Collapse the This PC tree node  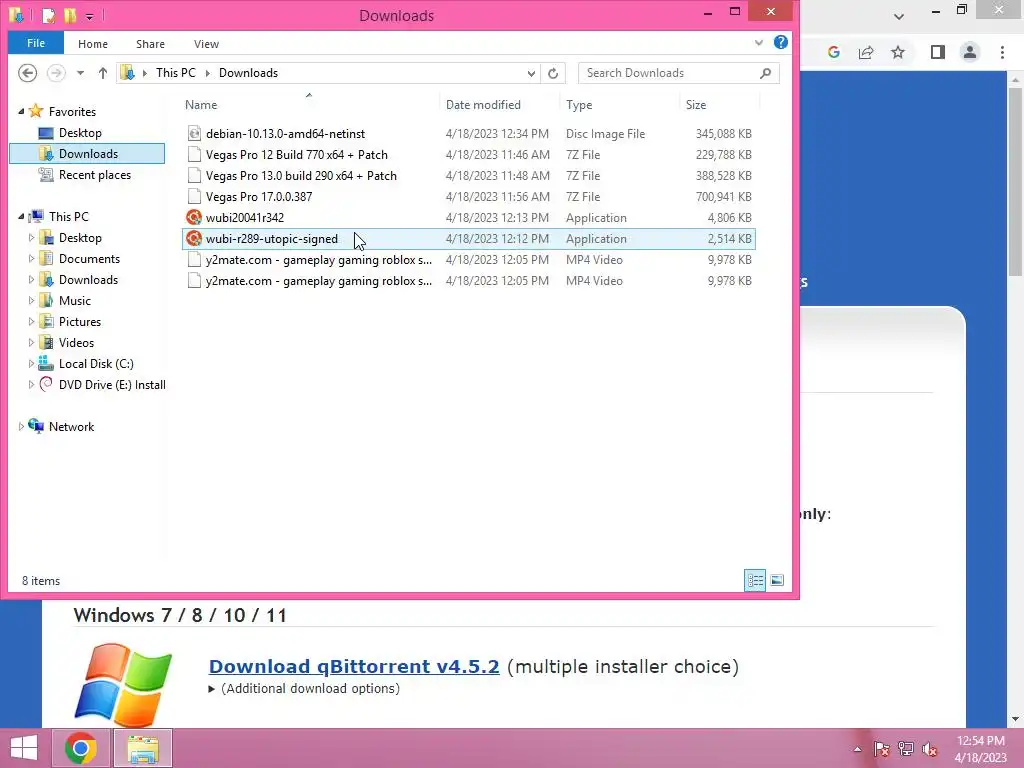point(21,217)
